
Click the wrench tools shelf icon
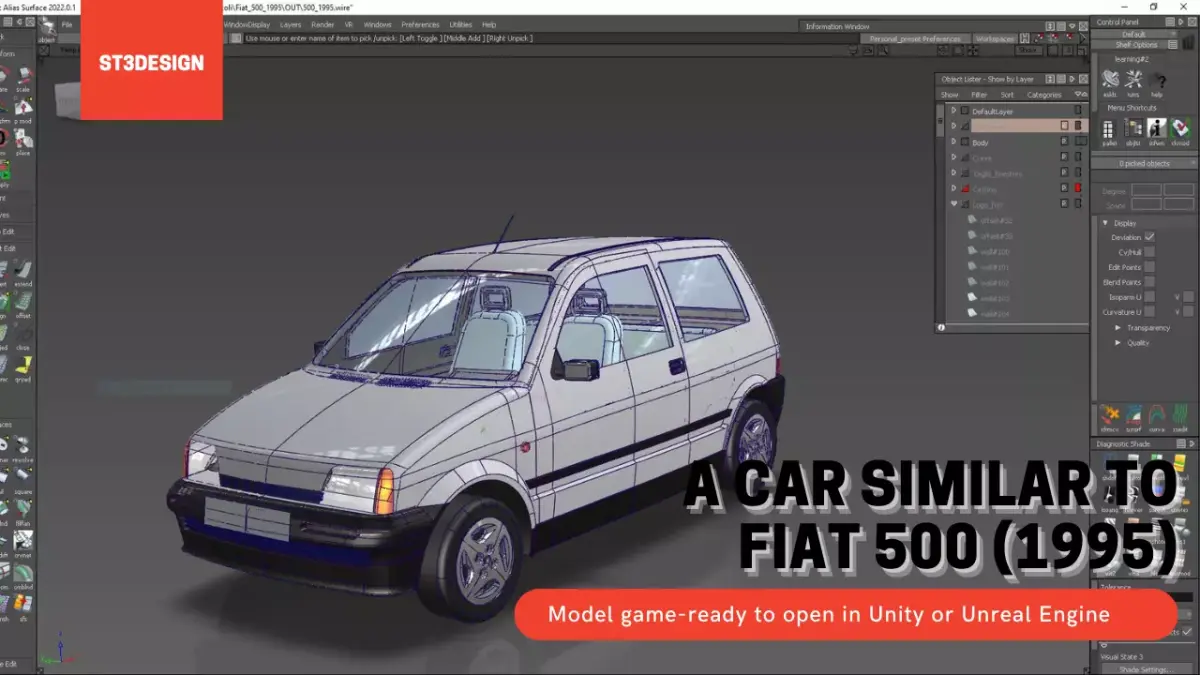[x=1134, y=81]
